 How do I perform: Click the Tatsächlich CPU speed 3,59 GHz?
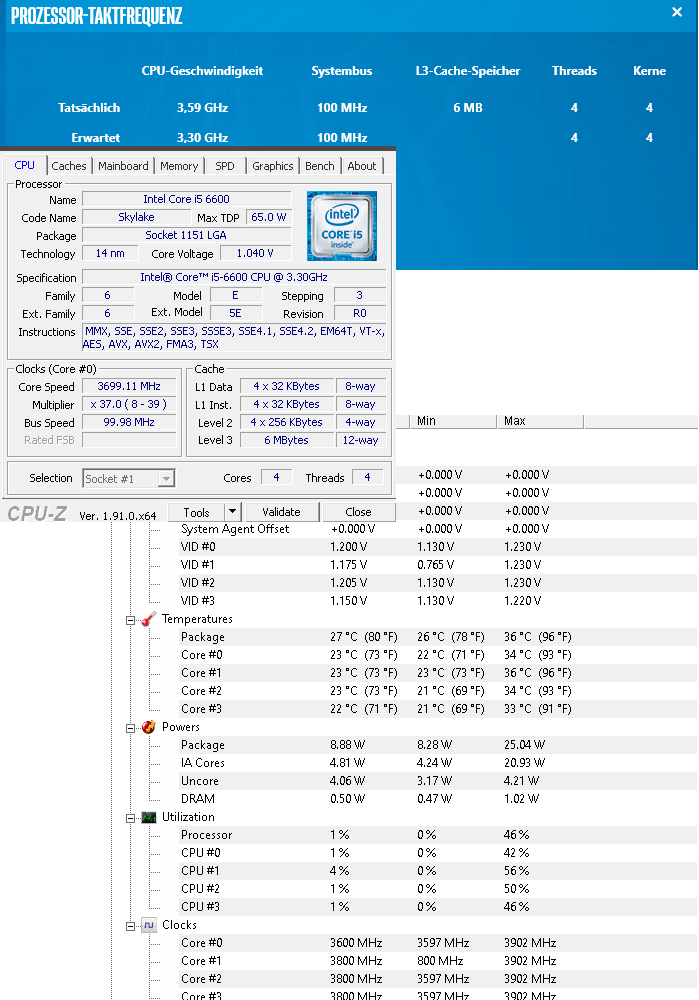pos(202,108)
